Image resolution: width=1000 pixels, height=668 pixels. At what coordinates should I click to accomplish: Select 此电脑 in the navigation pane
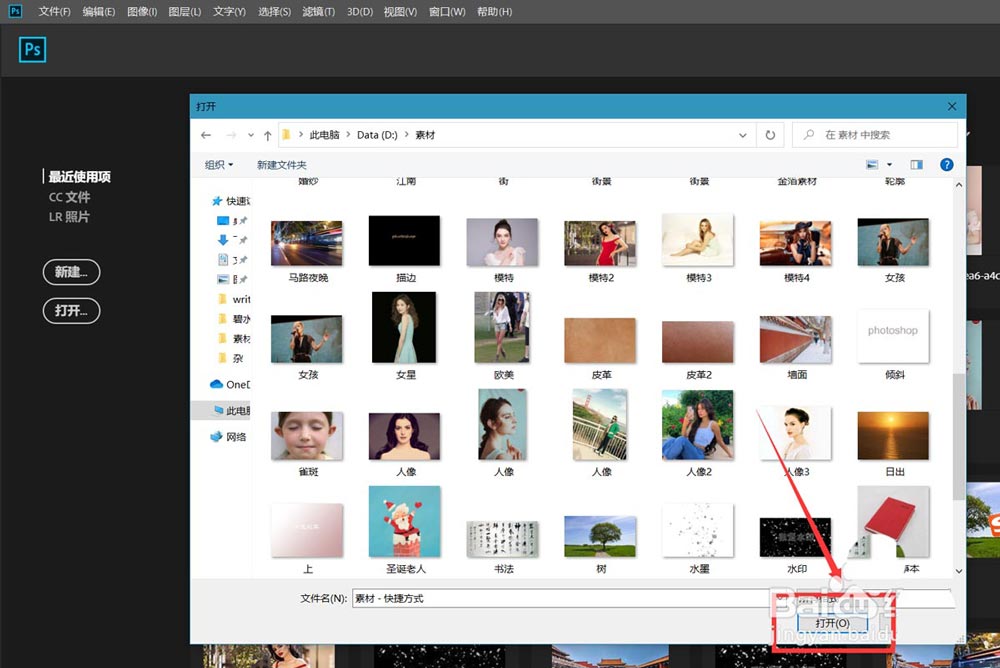[232, 410]
